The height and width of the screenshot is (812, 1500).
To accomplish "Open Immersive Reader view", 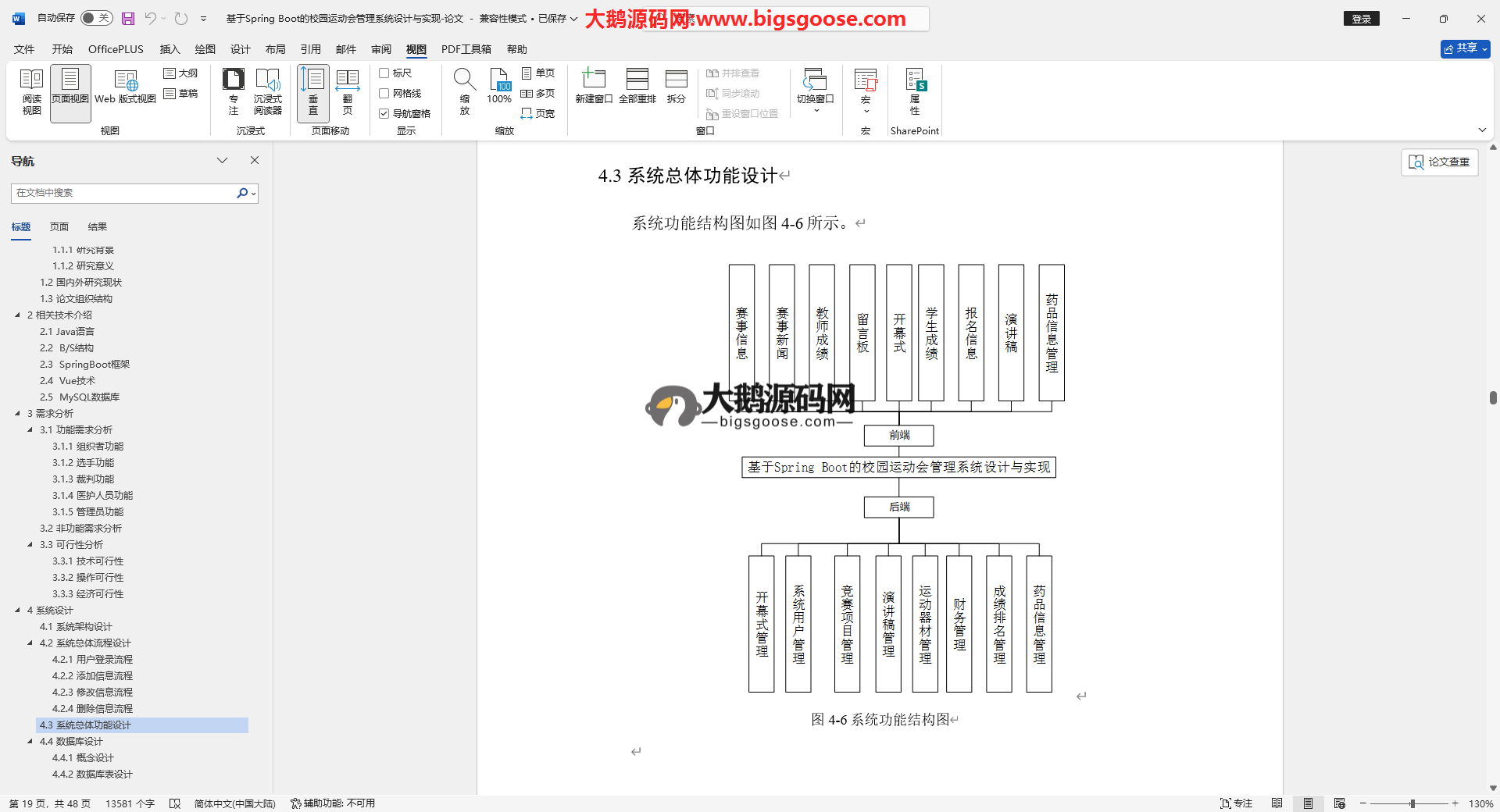I will [x=267, y=91].
